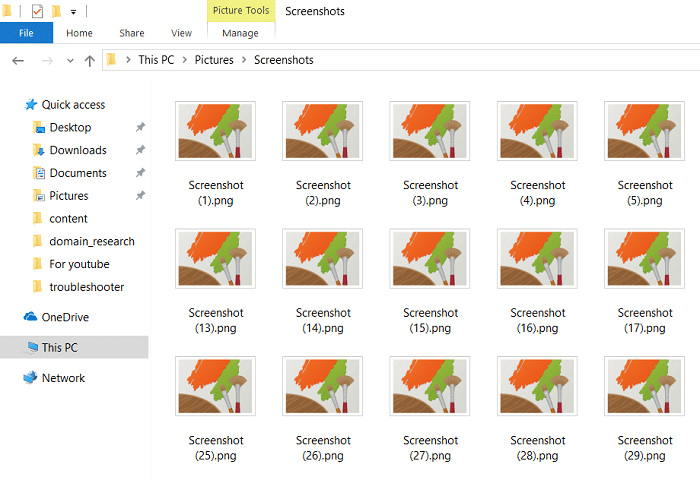Select the Screenshot (16).png file icon
Image resolution: width=700 pixels, height=480 pixels.
pos(537,259)
